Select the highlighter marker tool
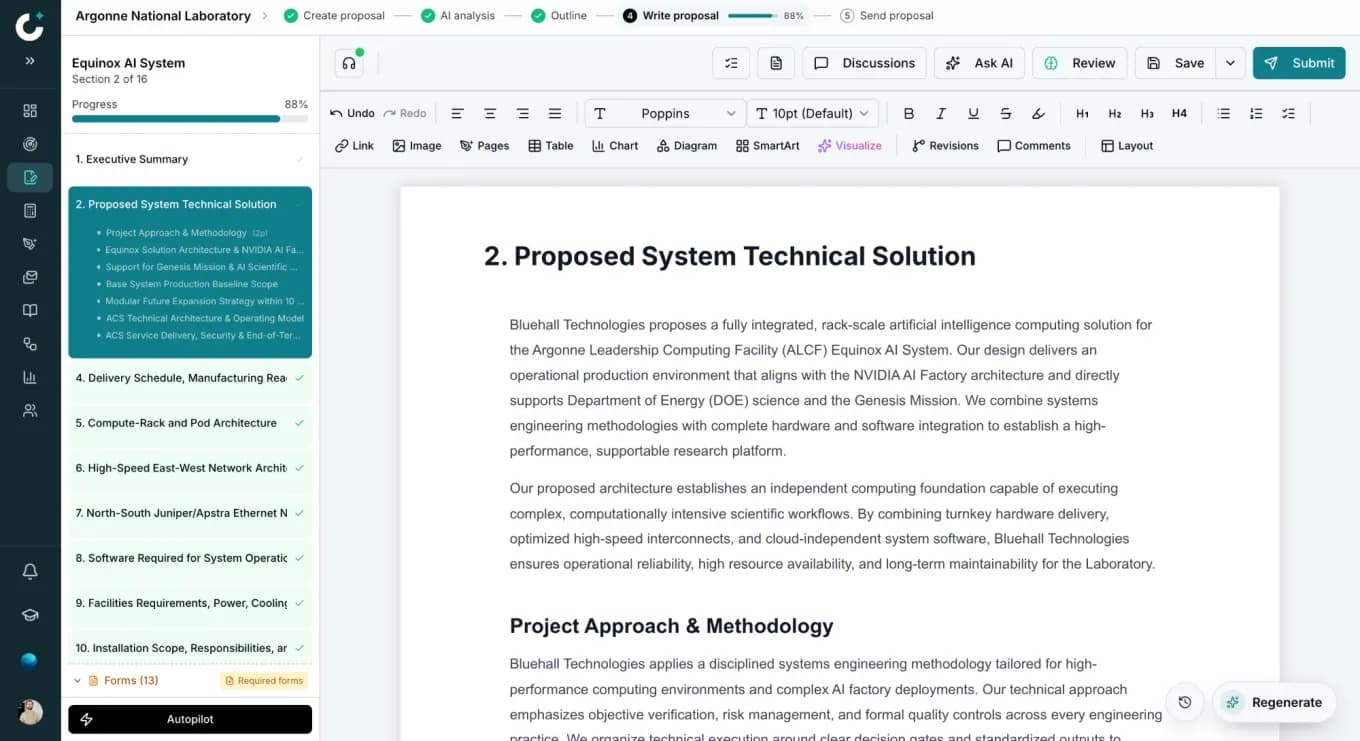The image size is (1360, 741). [1038, 114]
